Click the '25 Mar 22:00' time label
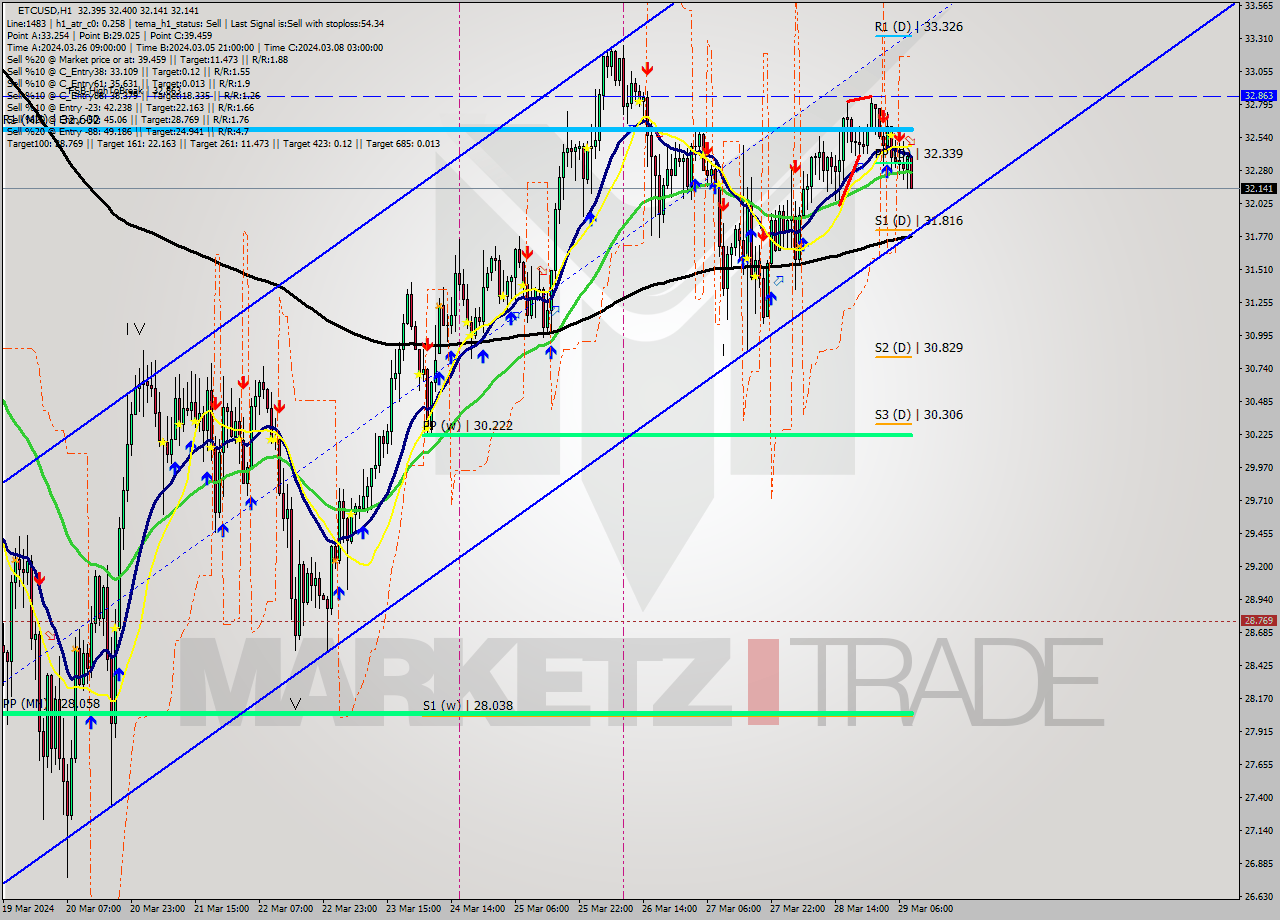1280x920 pixels. click(605, 909)
